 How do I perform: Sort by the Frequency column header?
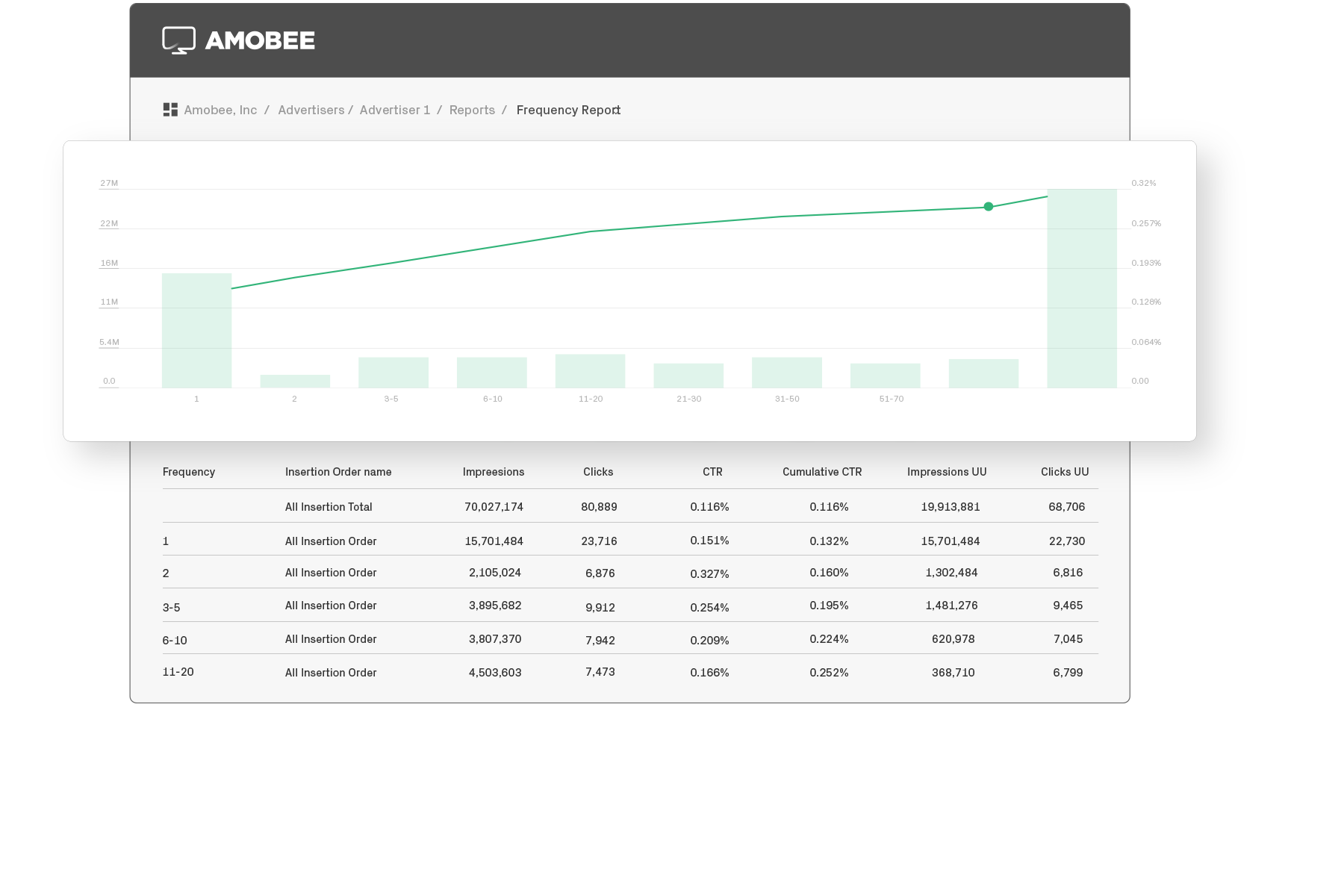click(x=189, y=472)
